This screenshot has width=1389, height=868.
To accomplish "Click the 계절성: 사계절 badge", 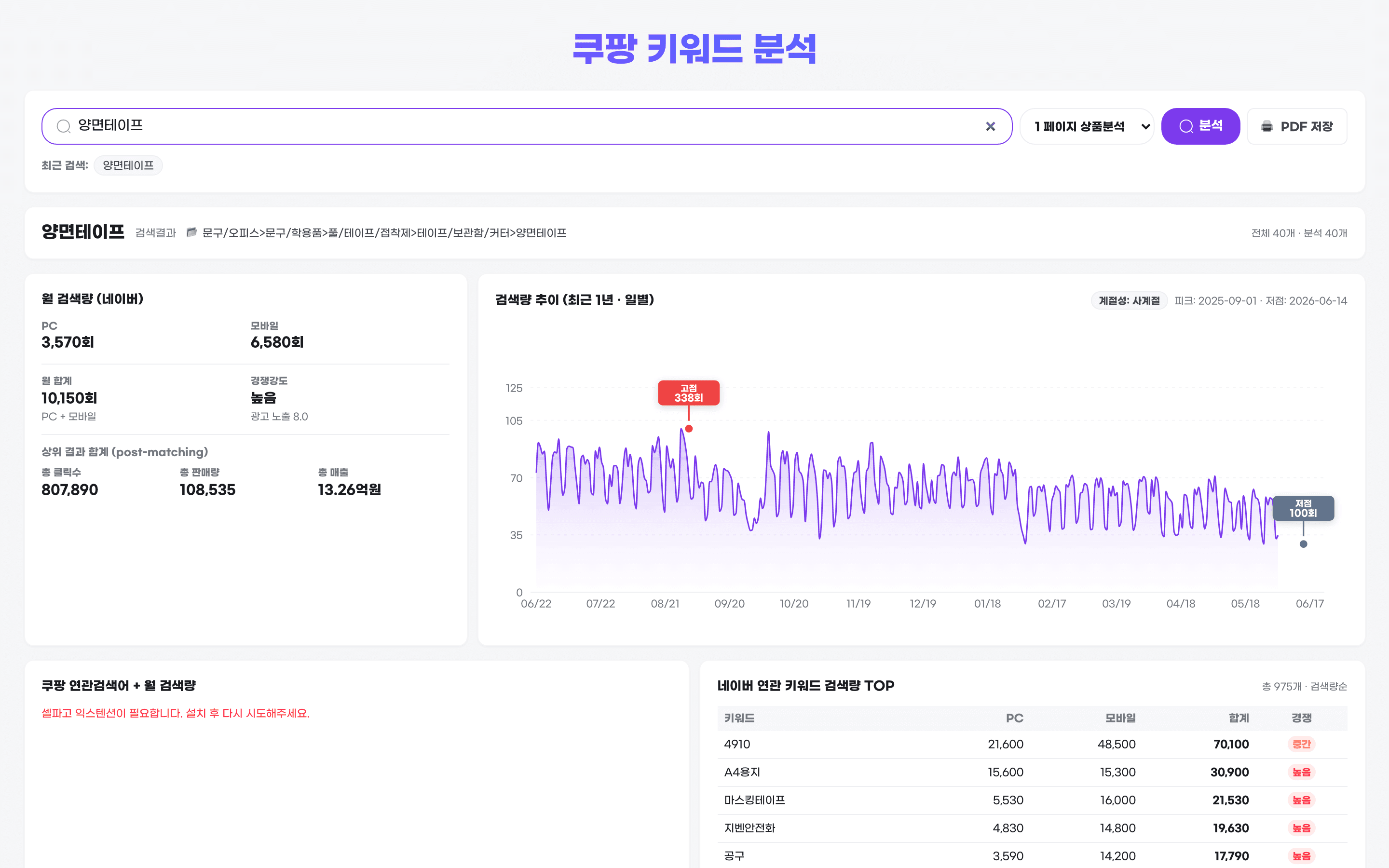I will 1129,300.
